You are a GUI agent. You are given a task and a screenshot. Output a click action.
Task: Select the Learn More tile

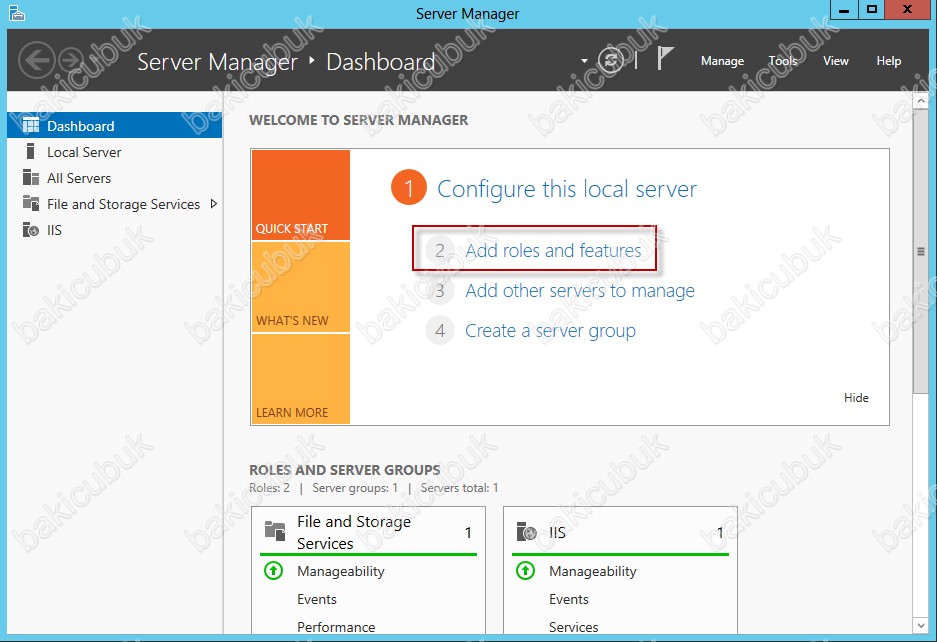tap(301, 379)
